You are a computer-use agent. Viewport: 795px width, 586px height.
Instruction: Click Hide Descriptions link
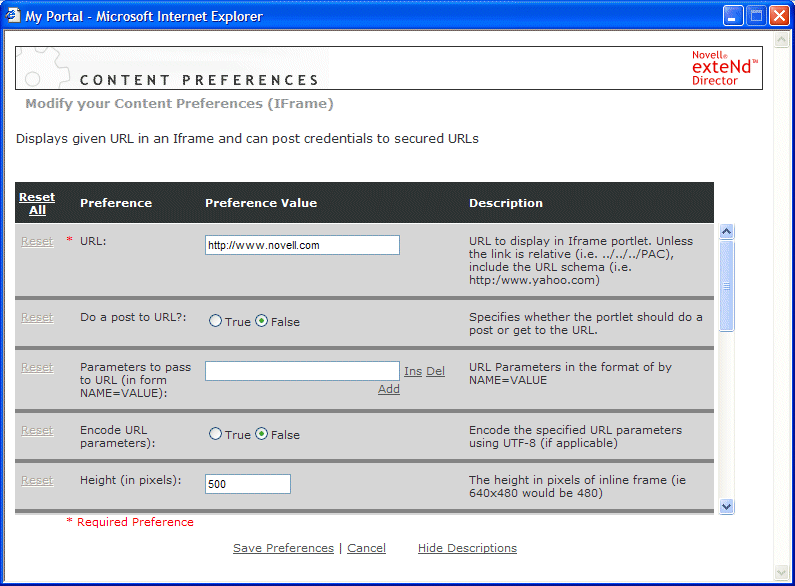(467, 548)
